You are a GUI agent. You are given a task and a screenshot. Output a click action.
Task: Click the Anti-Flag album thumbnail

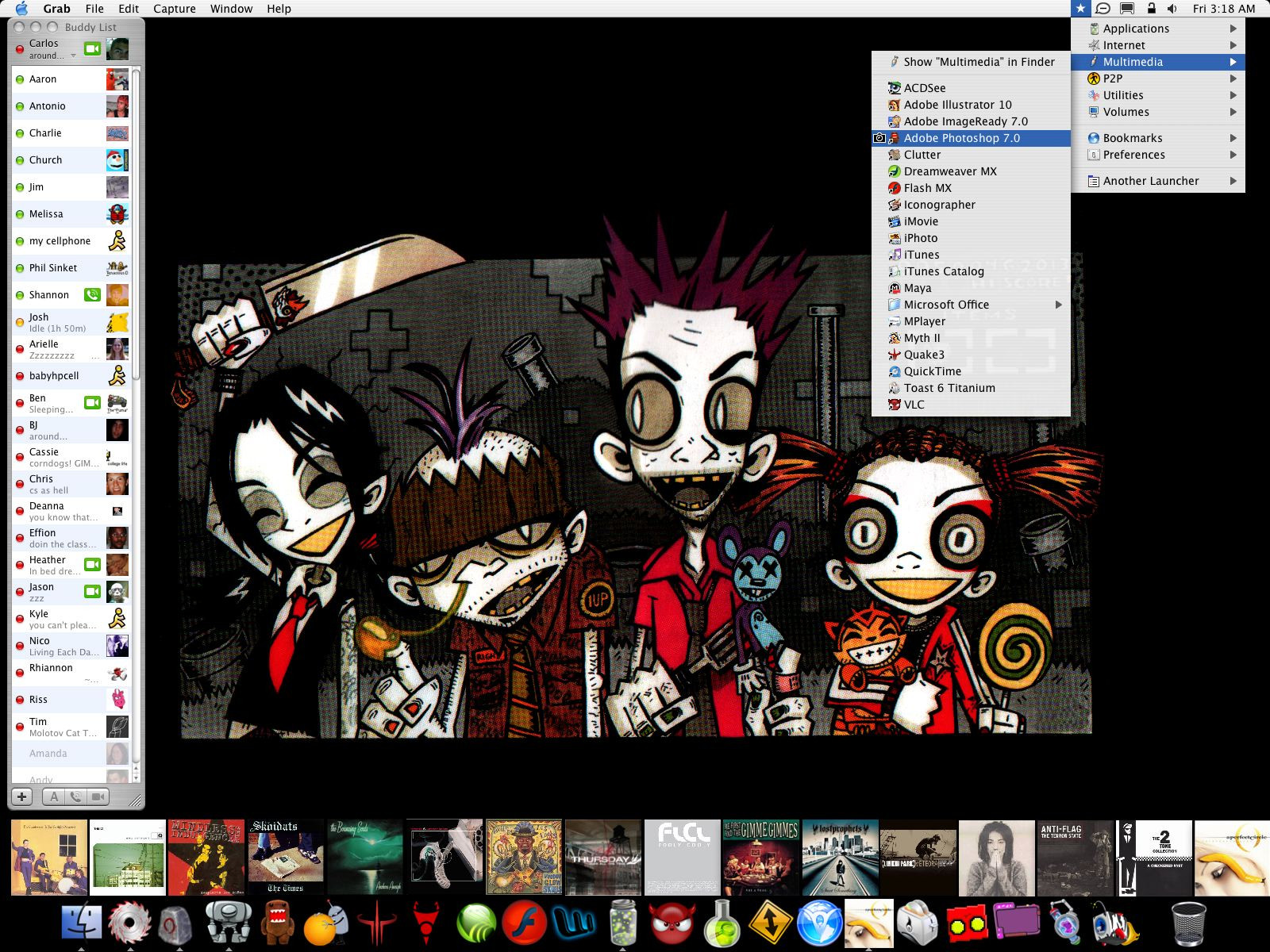[x=1076, y=858]
